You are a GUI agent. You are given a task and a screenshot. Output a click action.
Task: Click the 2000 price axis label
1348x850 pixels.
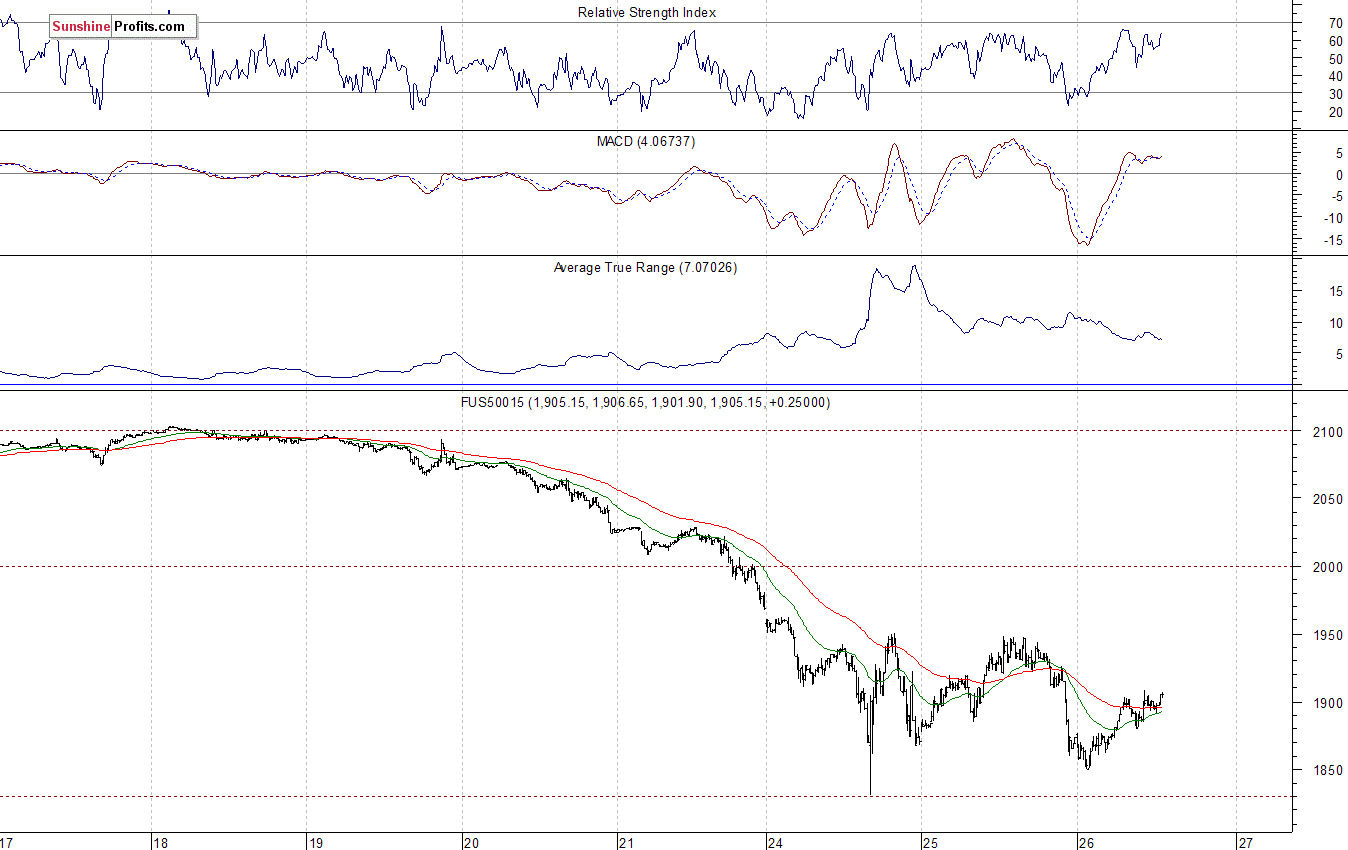[1326, 567]
